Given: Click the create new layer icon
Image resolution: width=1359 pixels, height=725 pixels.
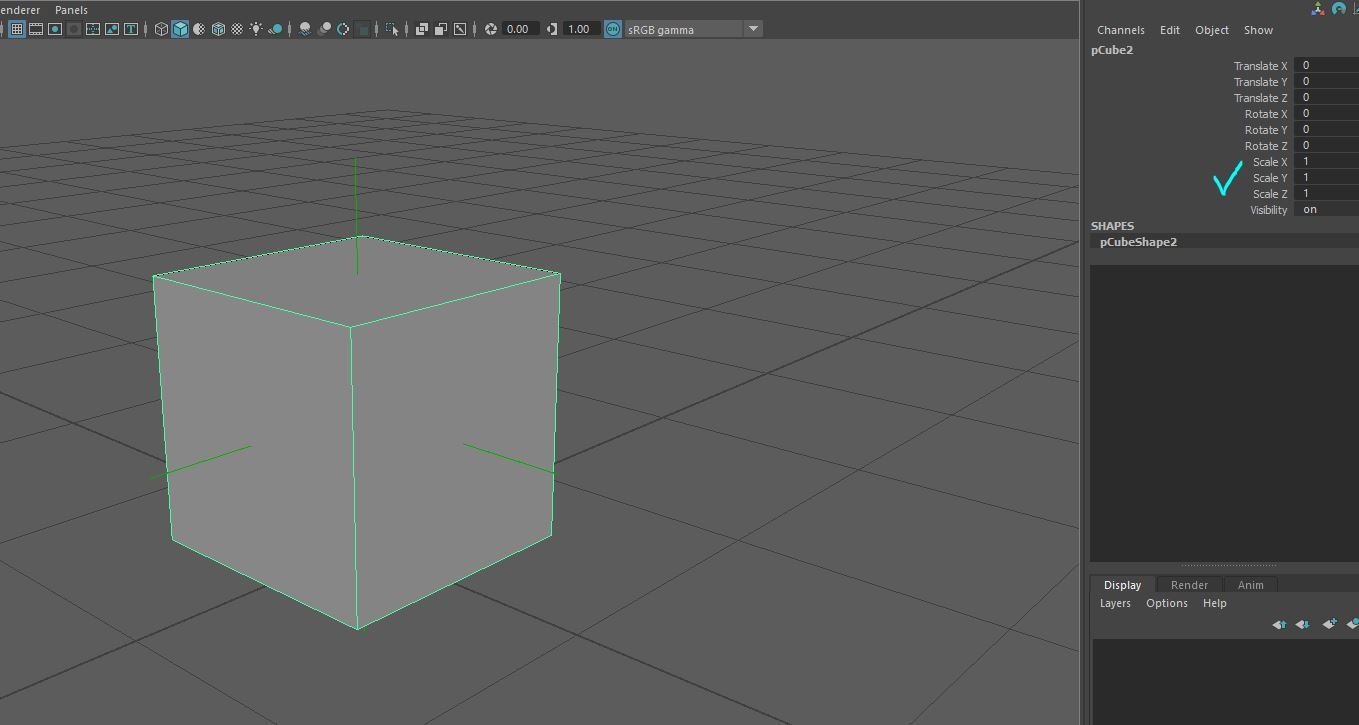Looking at the screenshot, I should tap(1329, 624).
